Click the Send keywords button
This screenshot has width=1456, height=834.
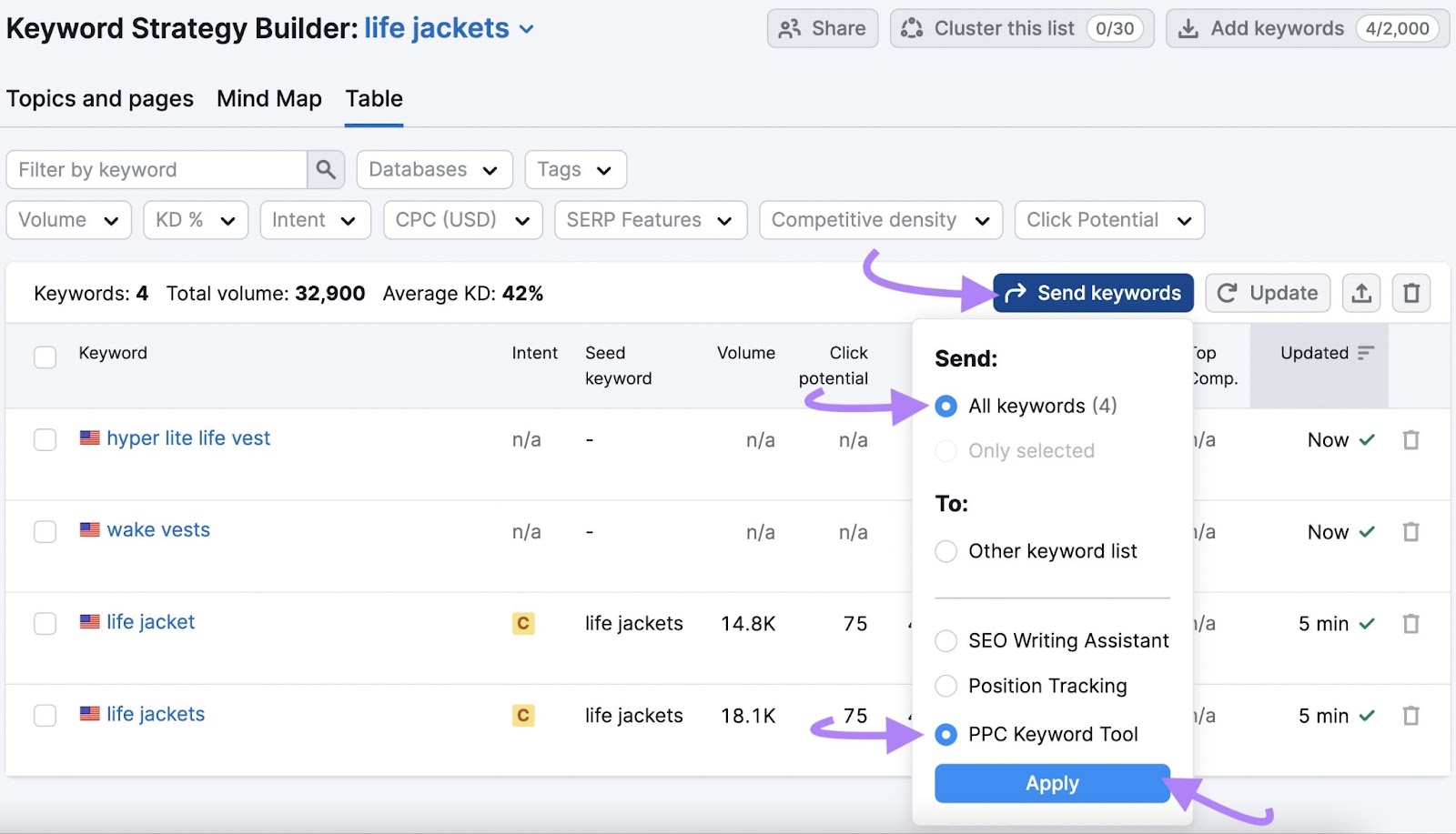pos(1093,293)
